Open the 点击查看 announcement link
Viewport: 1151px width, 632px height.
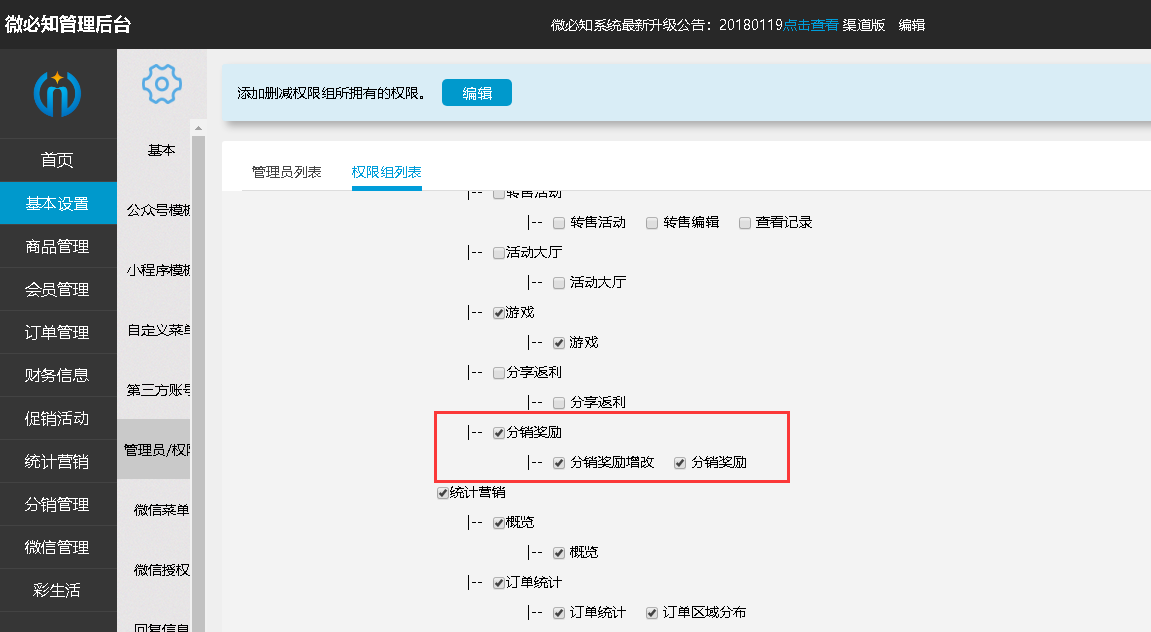[810, 25]
